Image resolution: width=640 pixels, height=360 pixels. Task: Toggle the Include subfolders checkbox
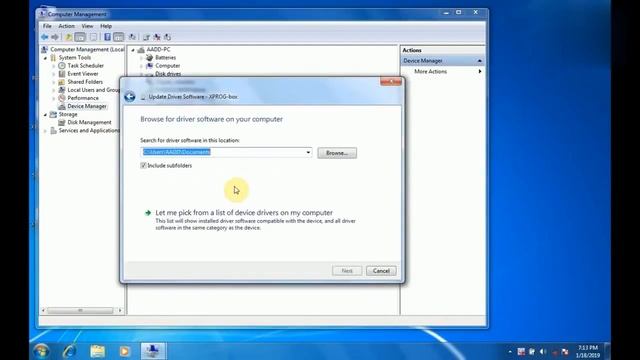point(143,165)
